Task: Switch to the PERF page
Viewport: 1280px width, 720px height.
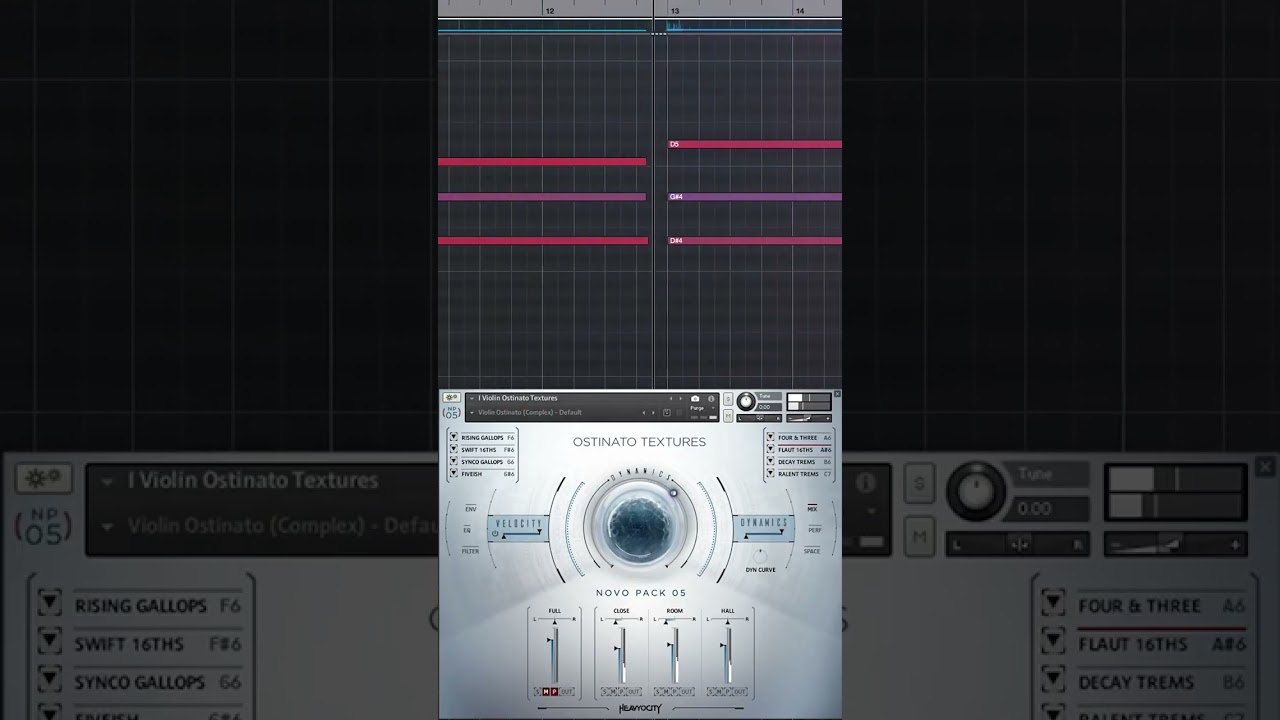Action: coord(815,530)
